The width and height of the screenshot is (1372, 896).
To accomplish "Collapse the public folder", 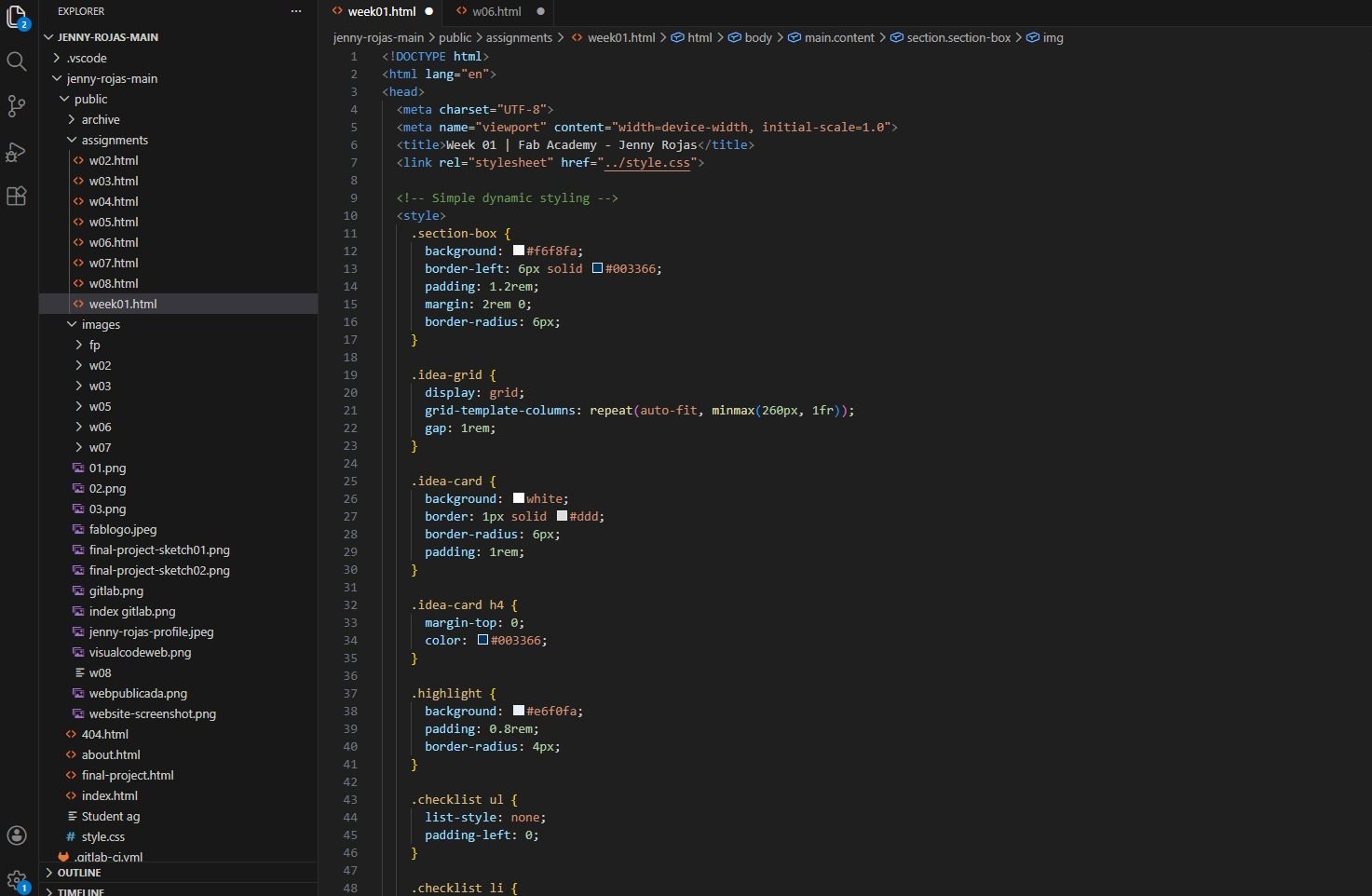I will coord(63,99).
